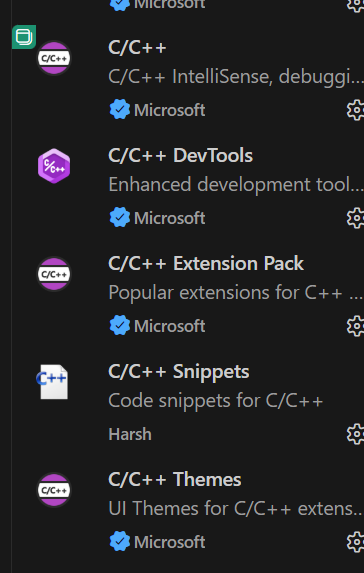Open the C/C++ Snippets title
This screenshot has height=573, width=364.
tap(179, 371)
